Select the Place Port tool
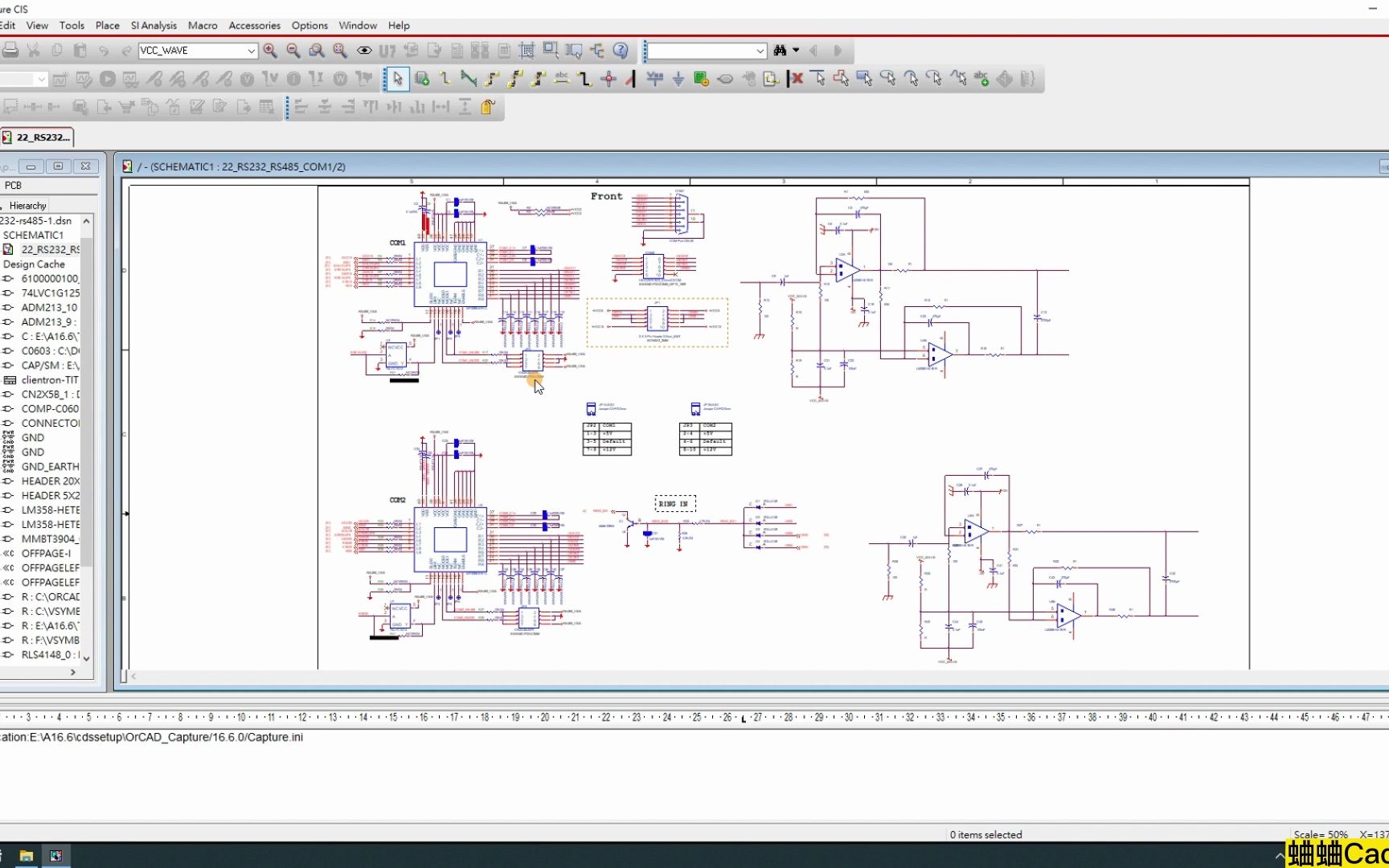 tap(725, 79)
